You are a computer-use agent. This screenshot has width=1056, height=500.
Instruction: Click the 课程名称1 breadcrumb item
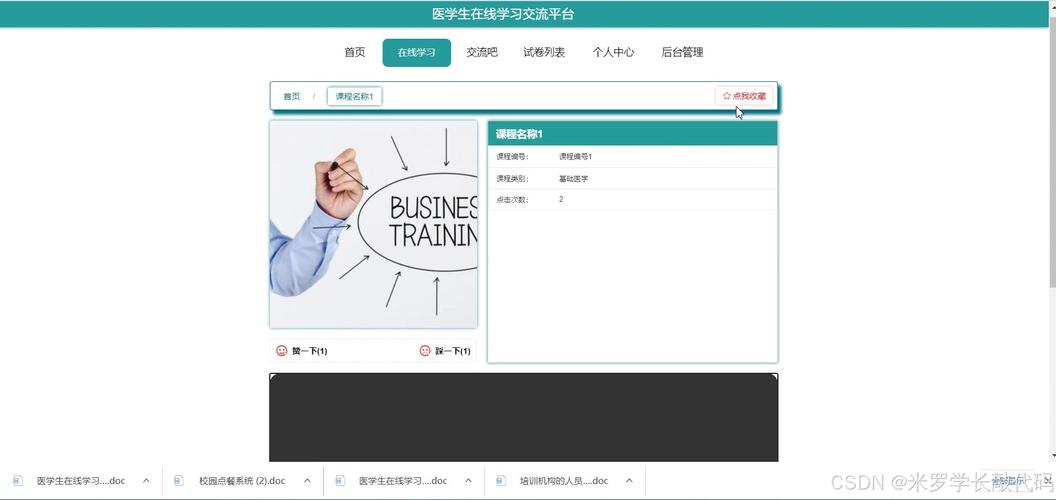354,97
